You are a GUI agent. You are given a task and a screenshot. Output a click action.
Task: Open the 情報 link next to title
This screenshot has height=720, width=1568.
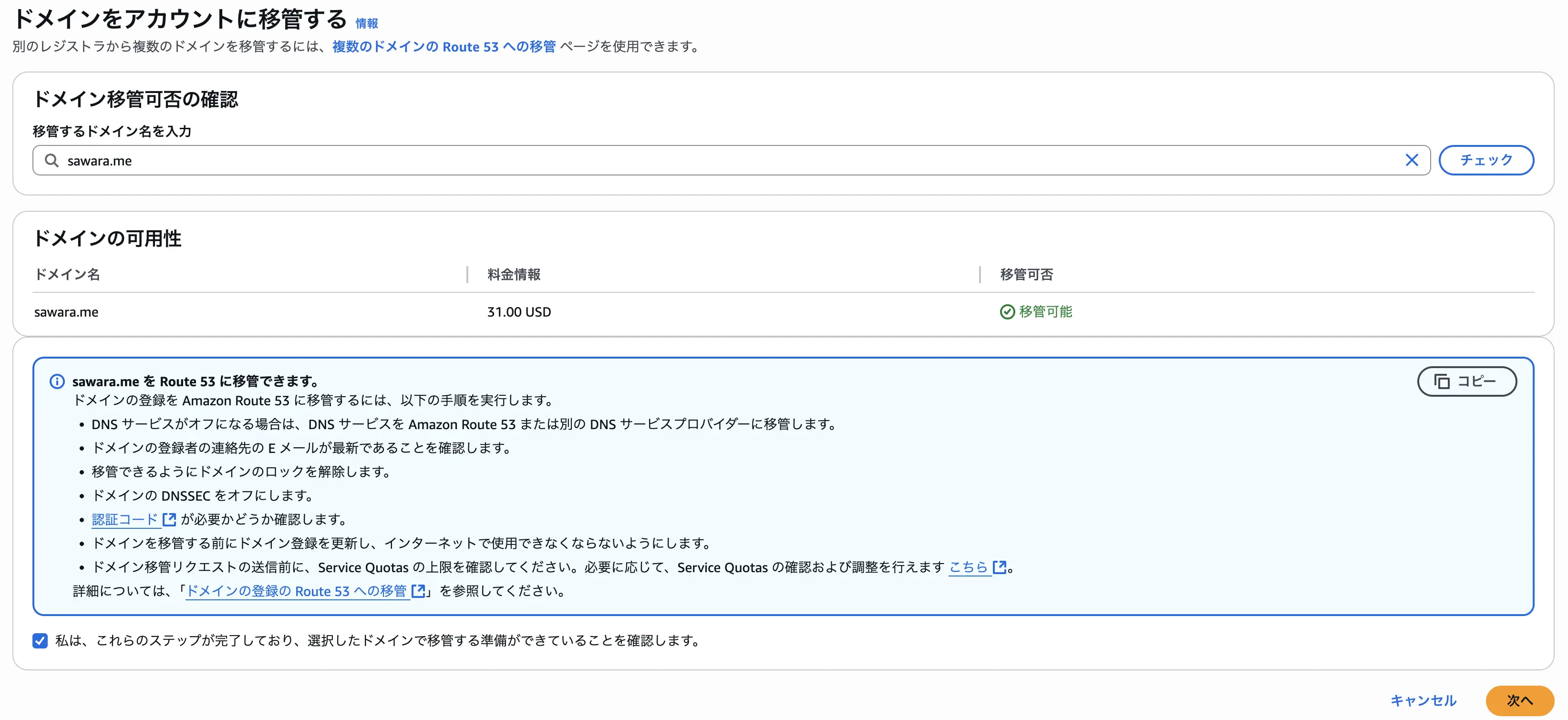[366, 24]
